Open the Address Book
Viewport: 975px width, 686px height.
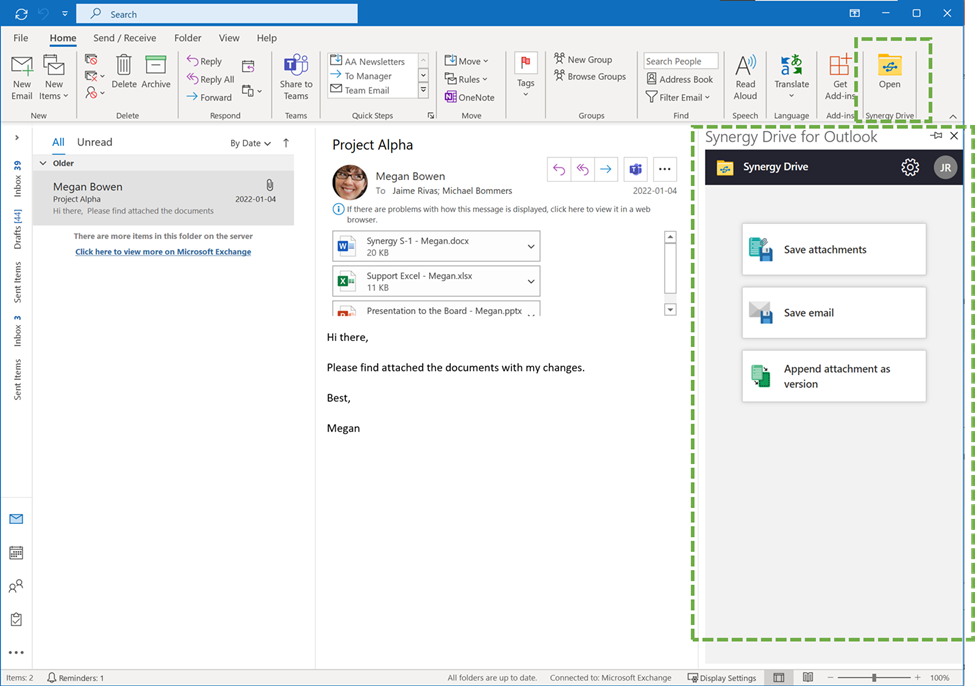coord(680,79)
